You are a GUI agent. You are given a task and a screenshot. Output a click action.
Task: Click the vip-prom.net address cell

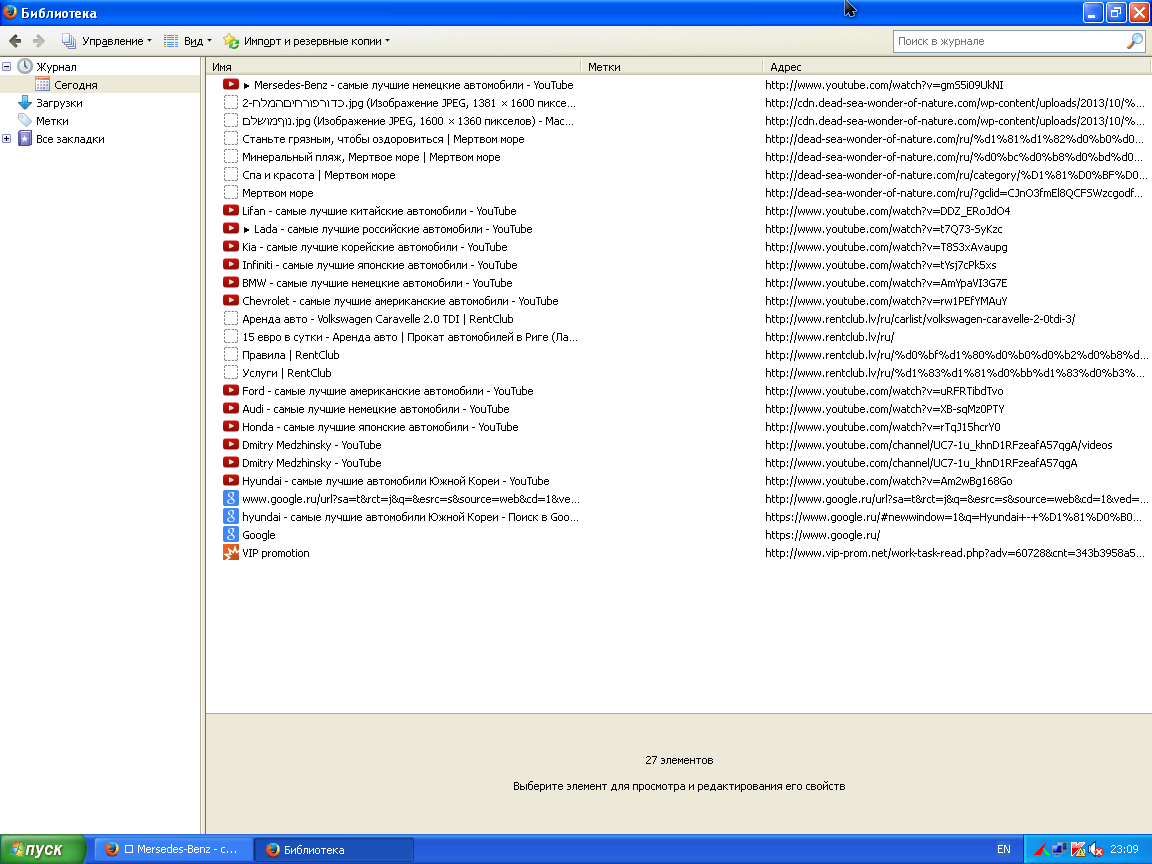point(954,552)
